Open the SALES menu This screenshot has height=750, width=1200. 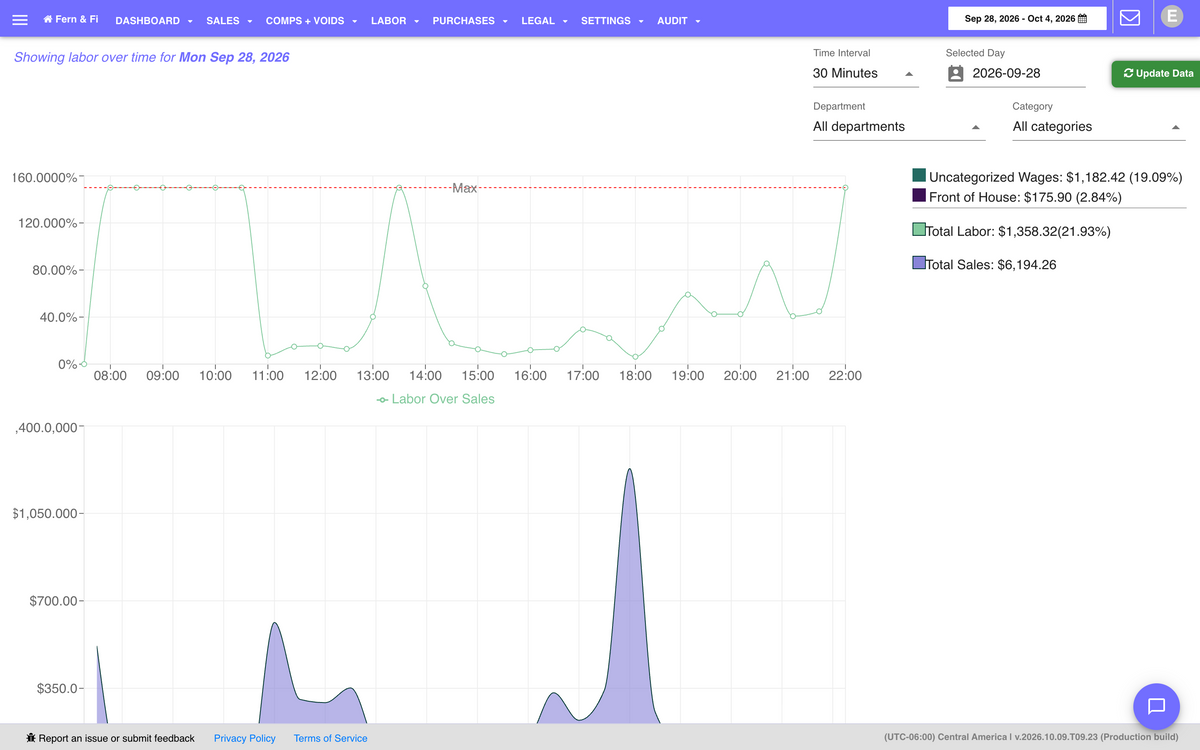pos(229,21)
